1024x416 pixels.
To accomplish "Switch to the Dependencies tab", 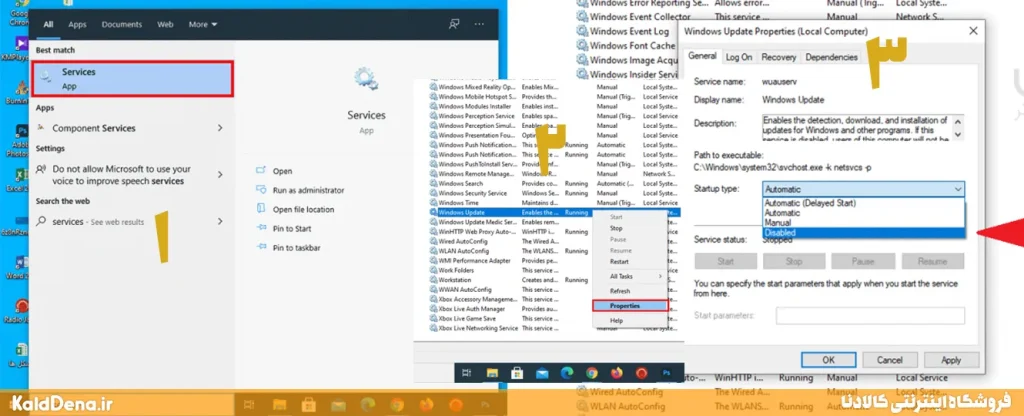I will point(831,57).
